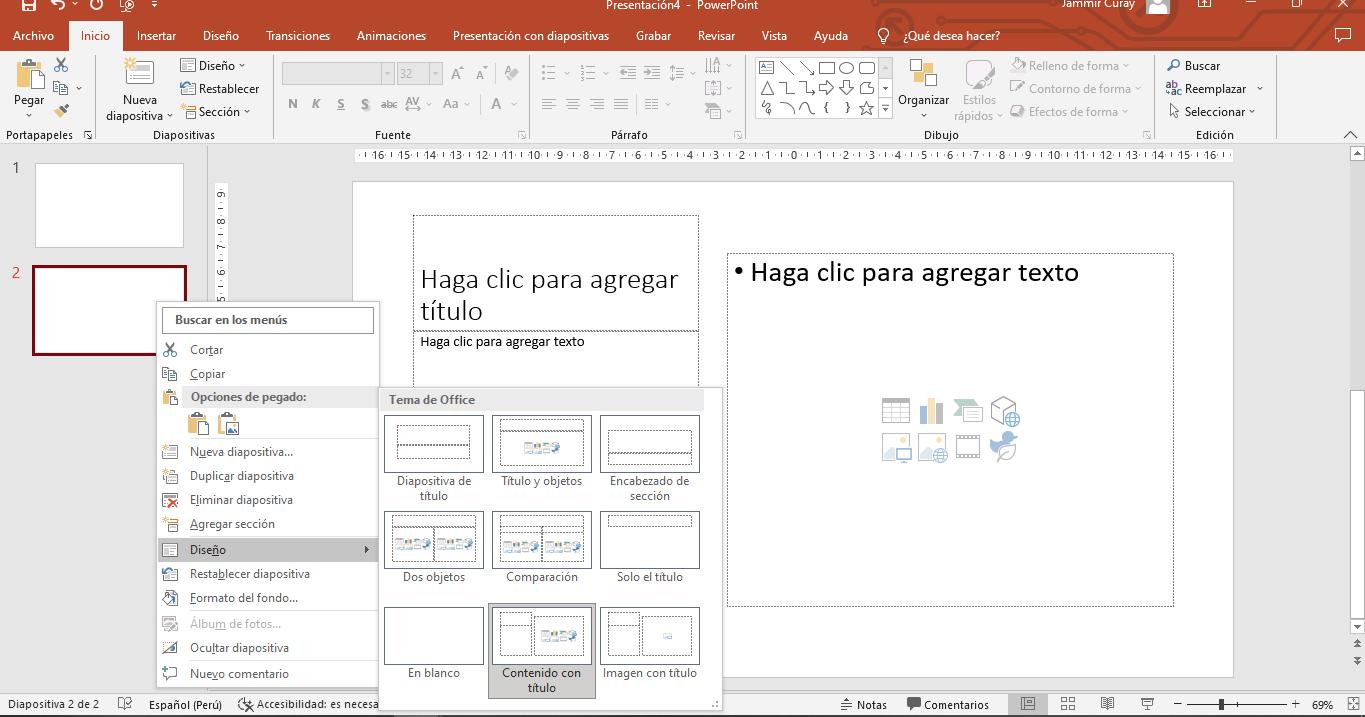1365x717 pixels.
Task: Expand the shapes gallery more arrow
Action: (885, 109)
